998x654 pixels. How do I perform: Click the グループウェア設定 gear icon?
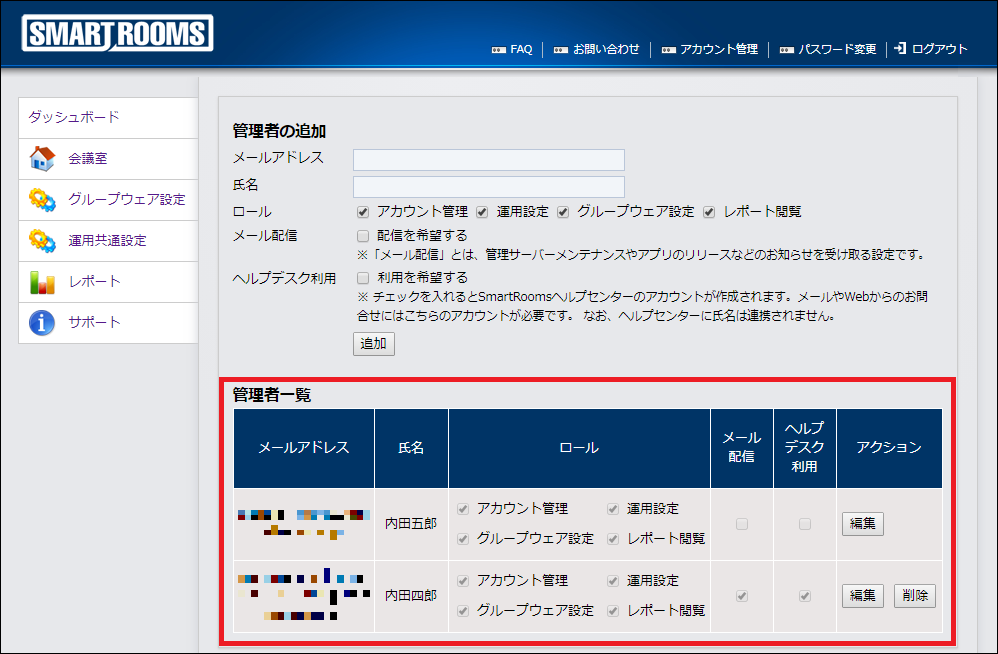[x=42, y=199]
